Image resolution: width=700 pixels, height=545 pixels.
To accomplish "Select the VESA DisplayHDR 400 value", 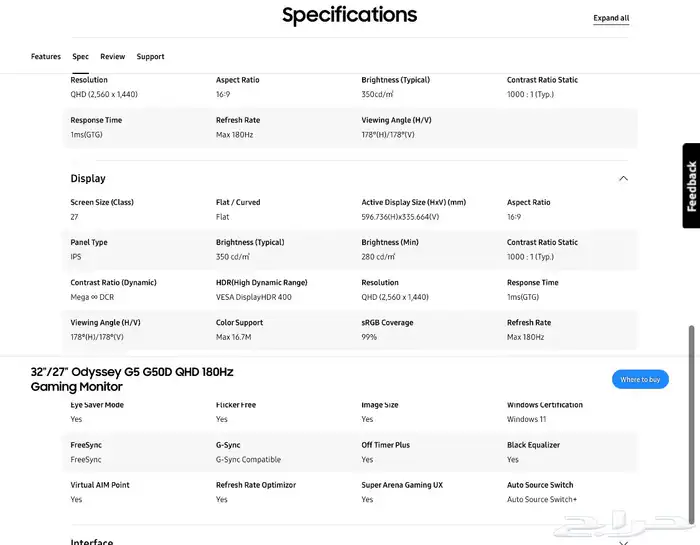I will coord(254,297).
